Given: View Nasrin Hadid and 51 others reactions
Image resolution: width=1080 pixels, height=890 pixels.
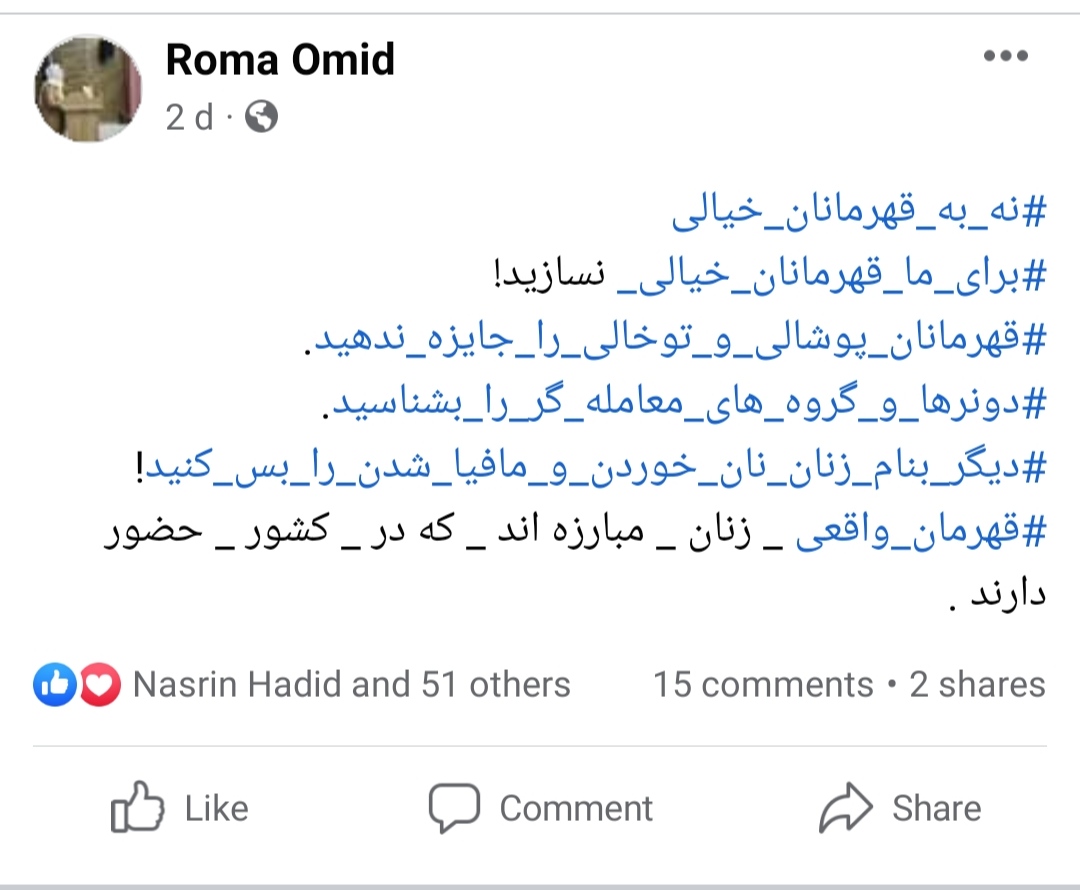Looking at the screenshot, I should click(x=351, y=685).
